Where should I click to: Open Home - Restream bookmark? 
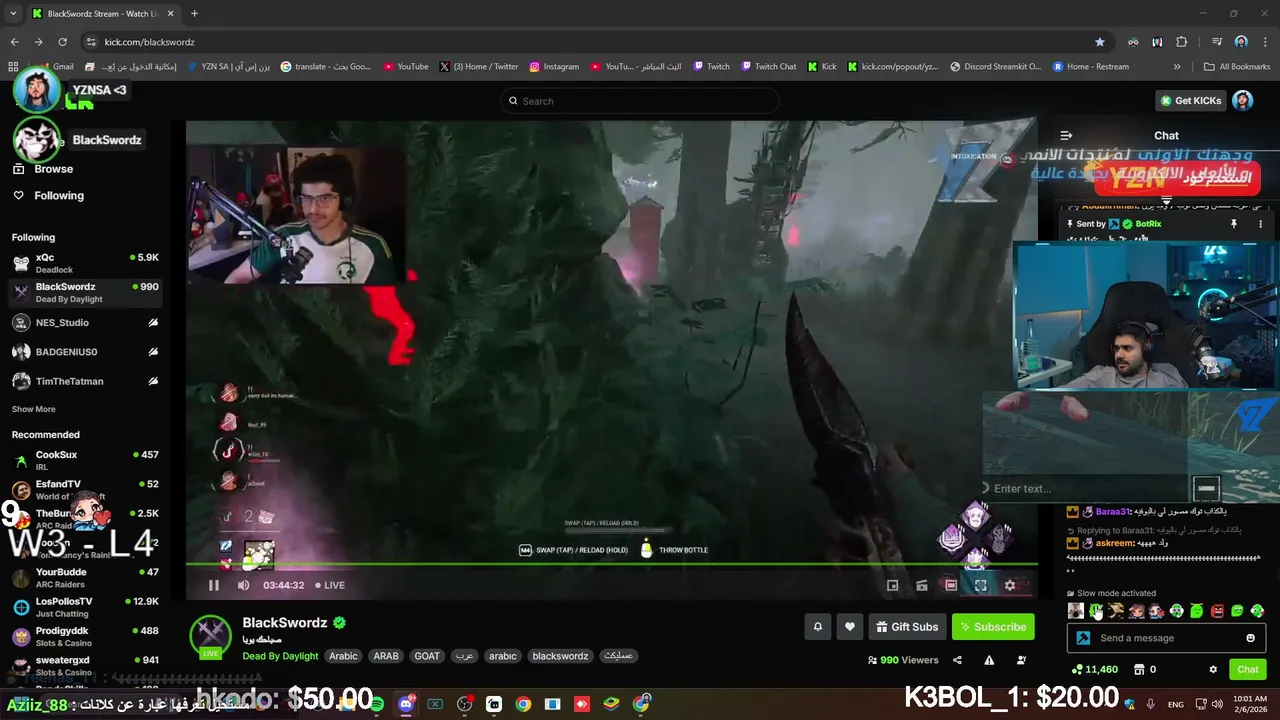click(x=1090, y=67)
